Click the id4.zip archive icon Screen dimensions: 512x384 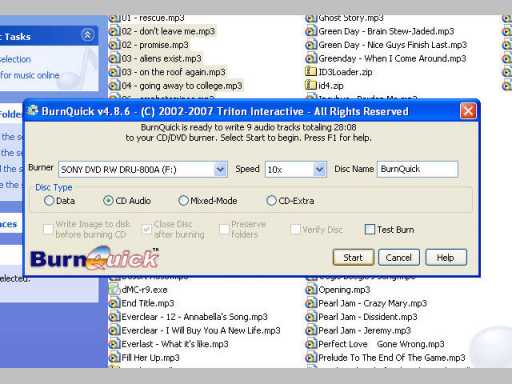tap(311, 86)
